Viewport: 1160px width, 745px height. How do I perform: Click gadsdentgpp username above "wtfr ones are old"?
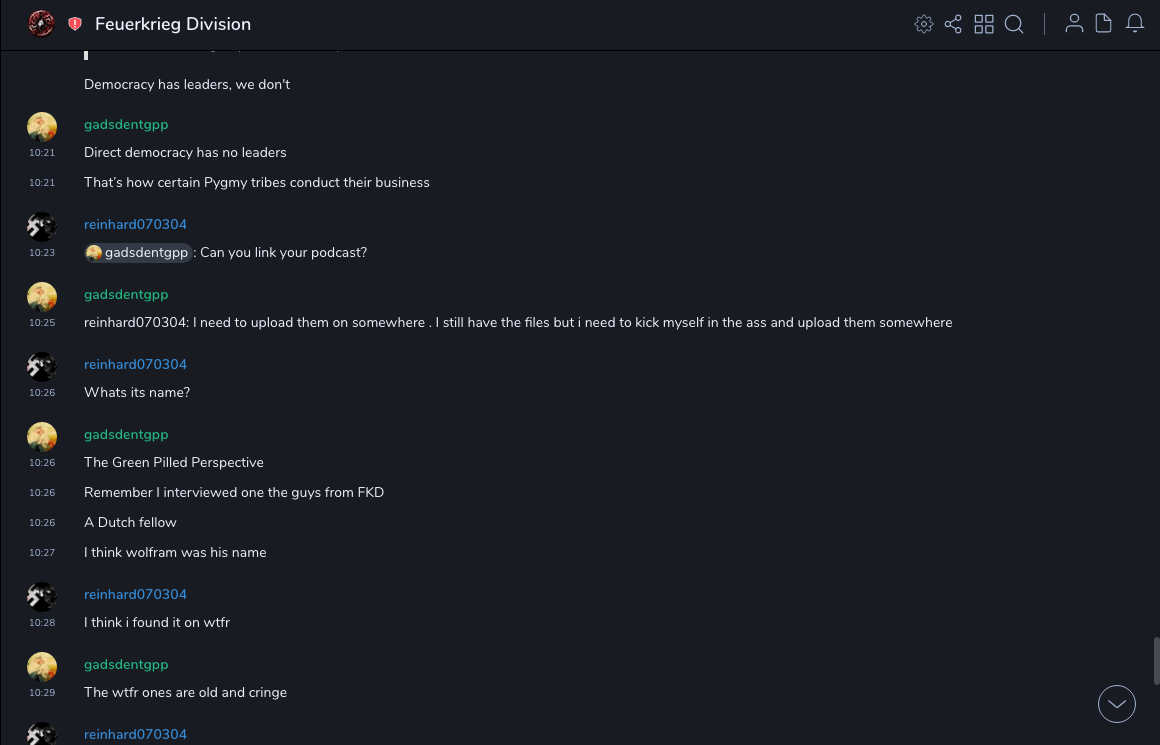point(126,665)
